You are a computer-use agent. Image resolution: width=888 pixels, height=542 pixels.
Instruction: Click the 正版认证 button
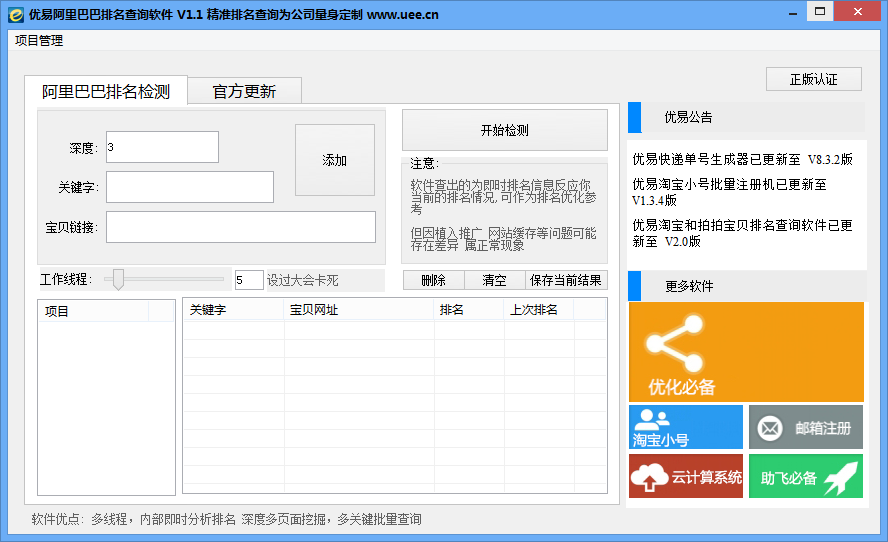(x=814, y=79)
